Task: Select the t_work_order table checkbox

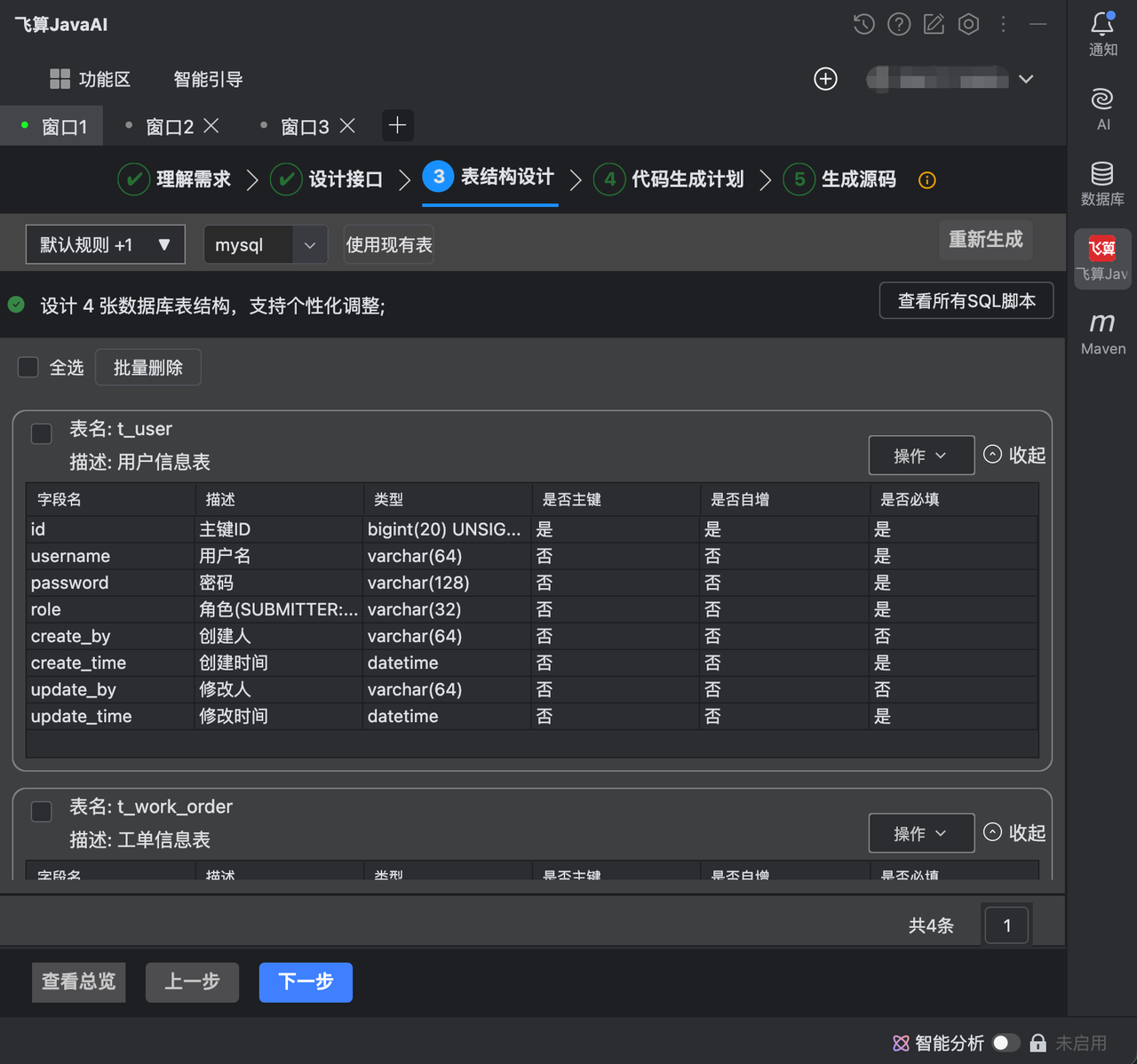Action: click(x=41, y=812)
